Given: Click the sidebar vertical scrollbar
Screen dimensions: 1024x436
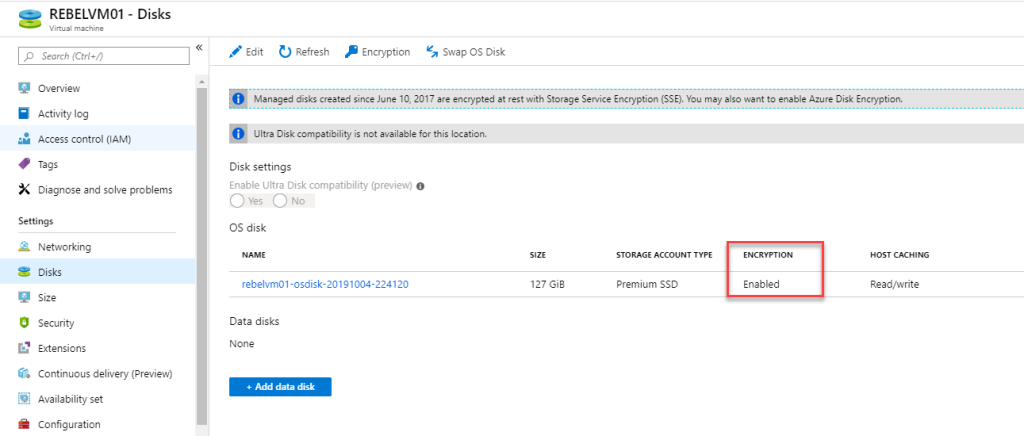Looking at the screenshot, I should pos(201,250).
